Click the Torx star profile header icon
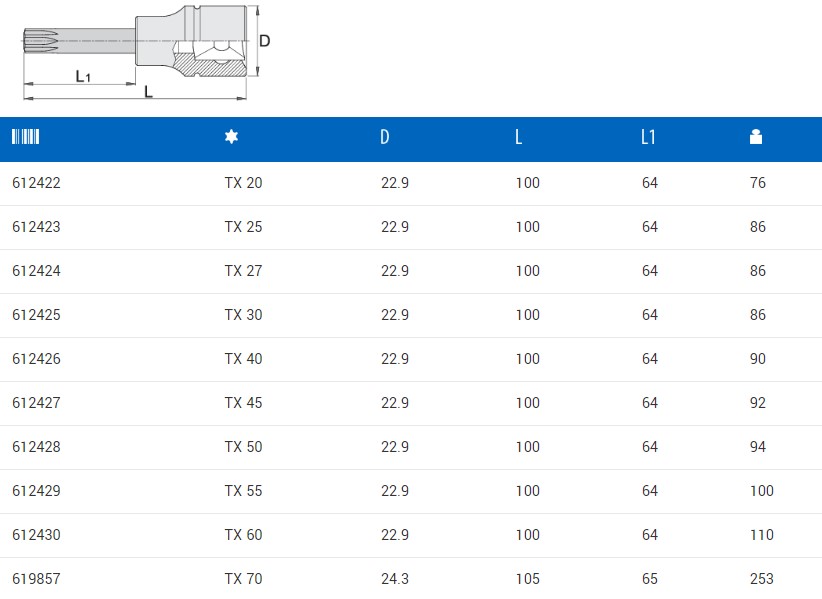The height and width of the screenshot is (599, 822). tap(231, 138)
